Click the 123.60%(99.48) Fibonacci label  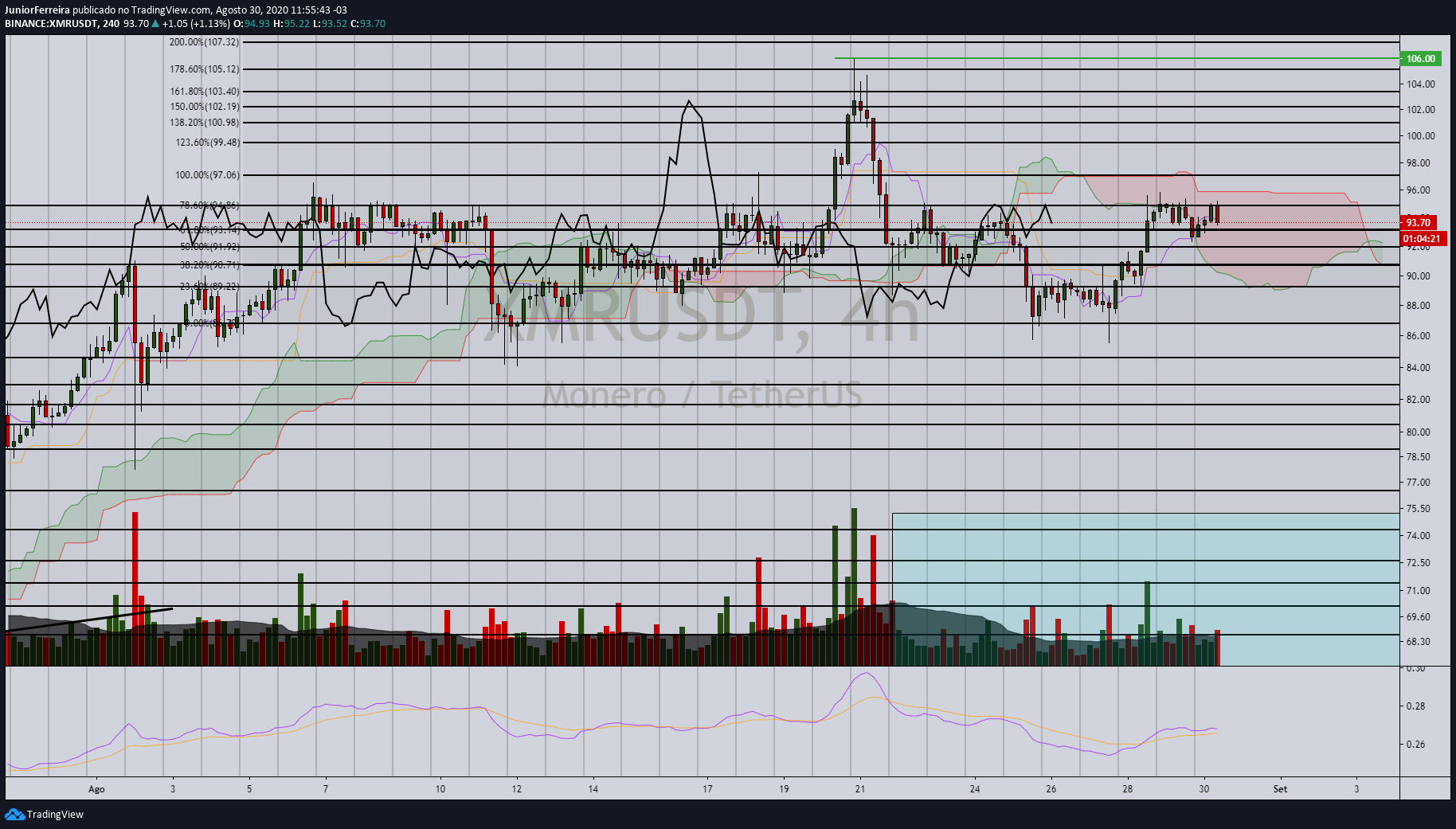(207, 142)
